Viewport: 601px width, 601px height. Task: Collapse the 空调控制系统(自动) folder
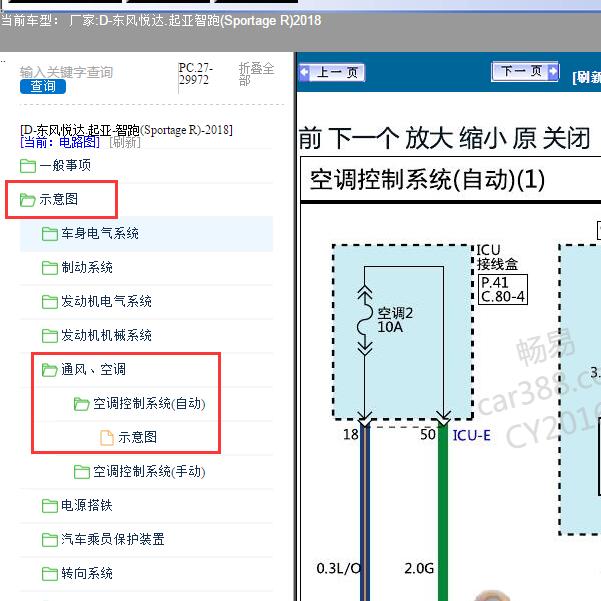[149, 403]
